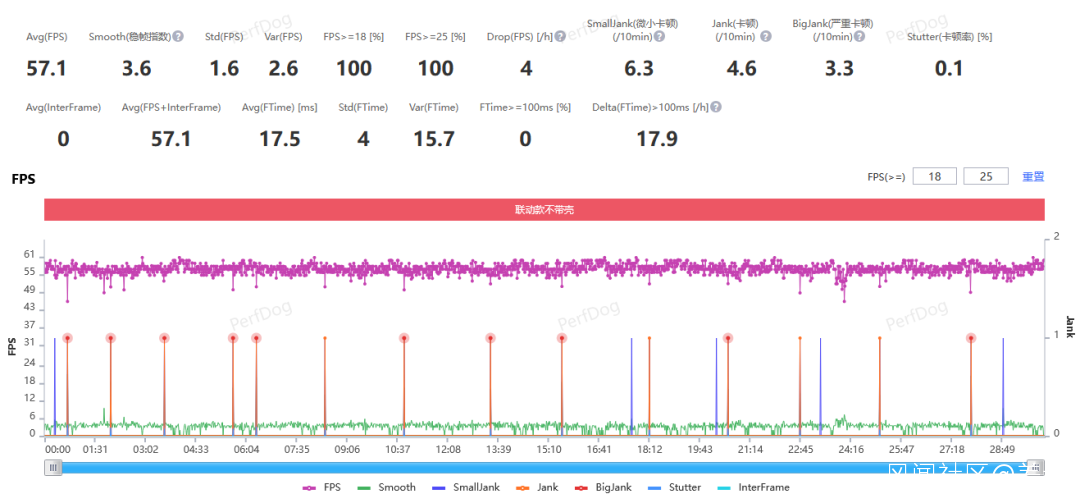1080x503 pixels.
Task: Click the FTime>=100ms [%] label
Action: point(526,107)
